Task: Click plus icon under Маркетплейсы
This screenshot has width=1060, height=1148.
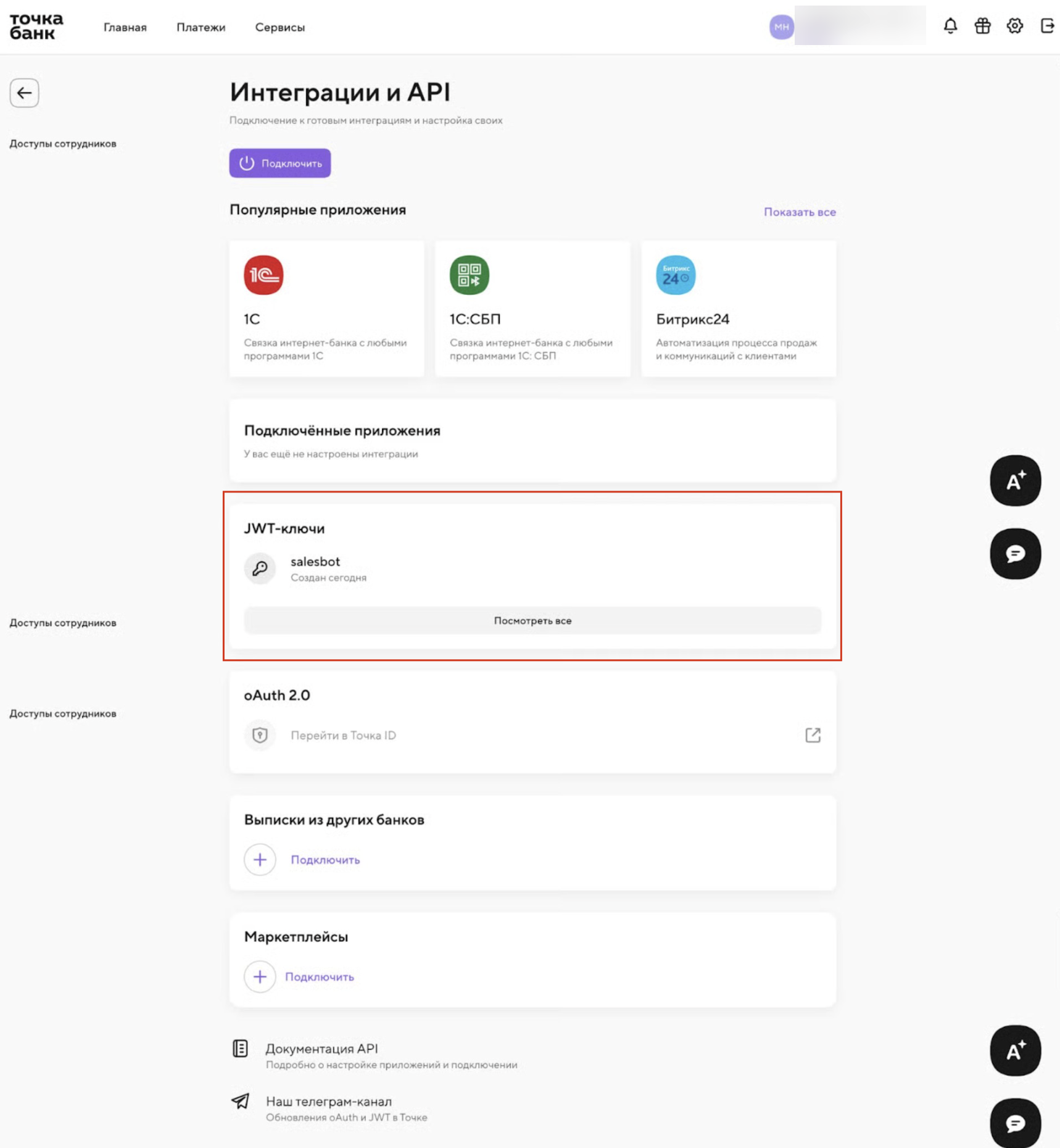Action: point(260,977)
